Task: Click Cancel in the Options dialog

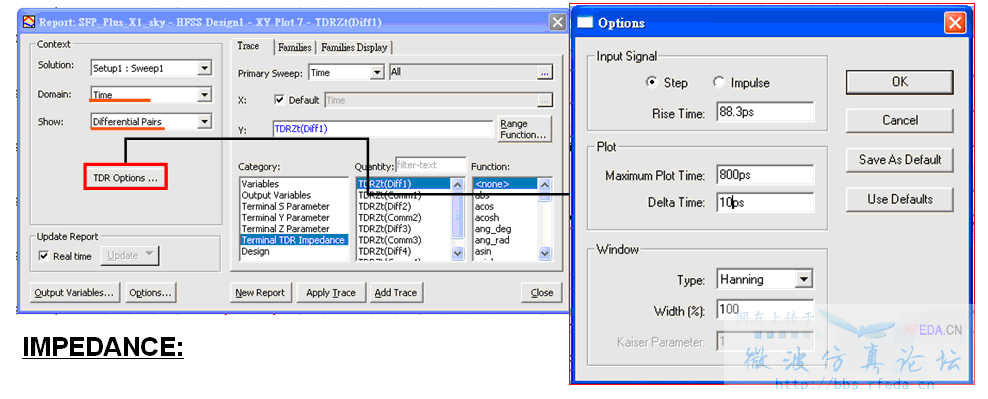Action: pos(899,120)
